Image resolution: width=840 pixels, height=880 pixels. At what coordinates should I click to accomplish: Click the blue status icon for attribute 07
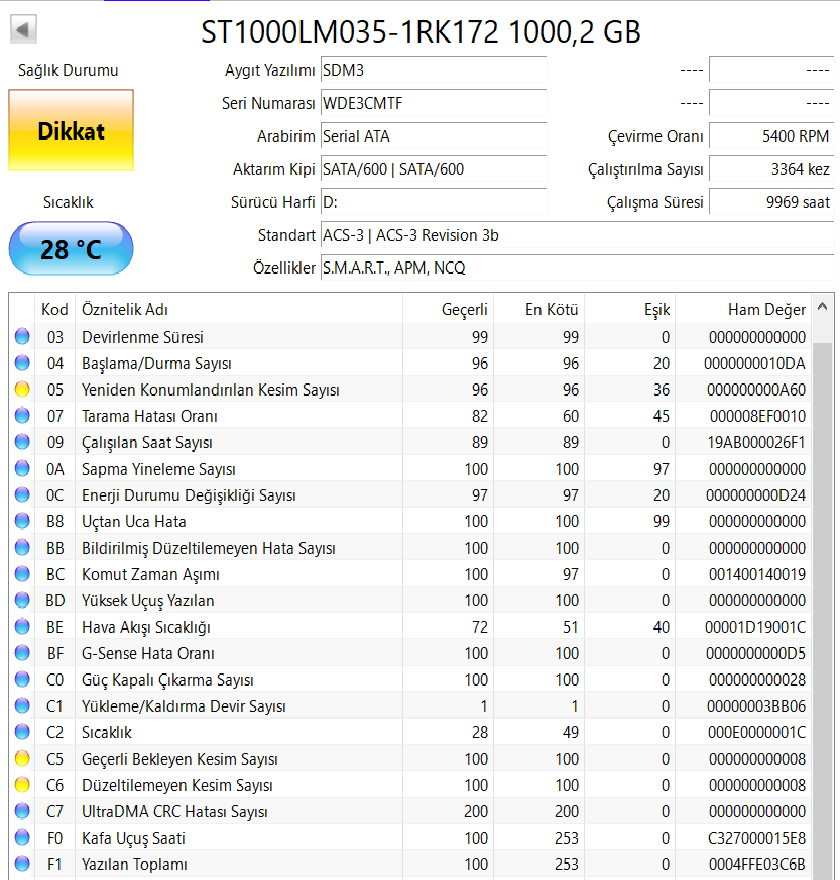[22, 416]
